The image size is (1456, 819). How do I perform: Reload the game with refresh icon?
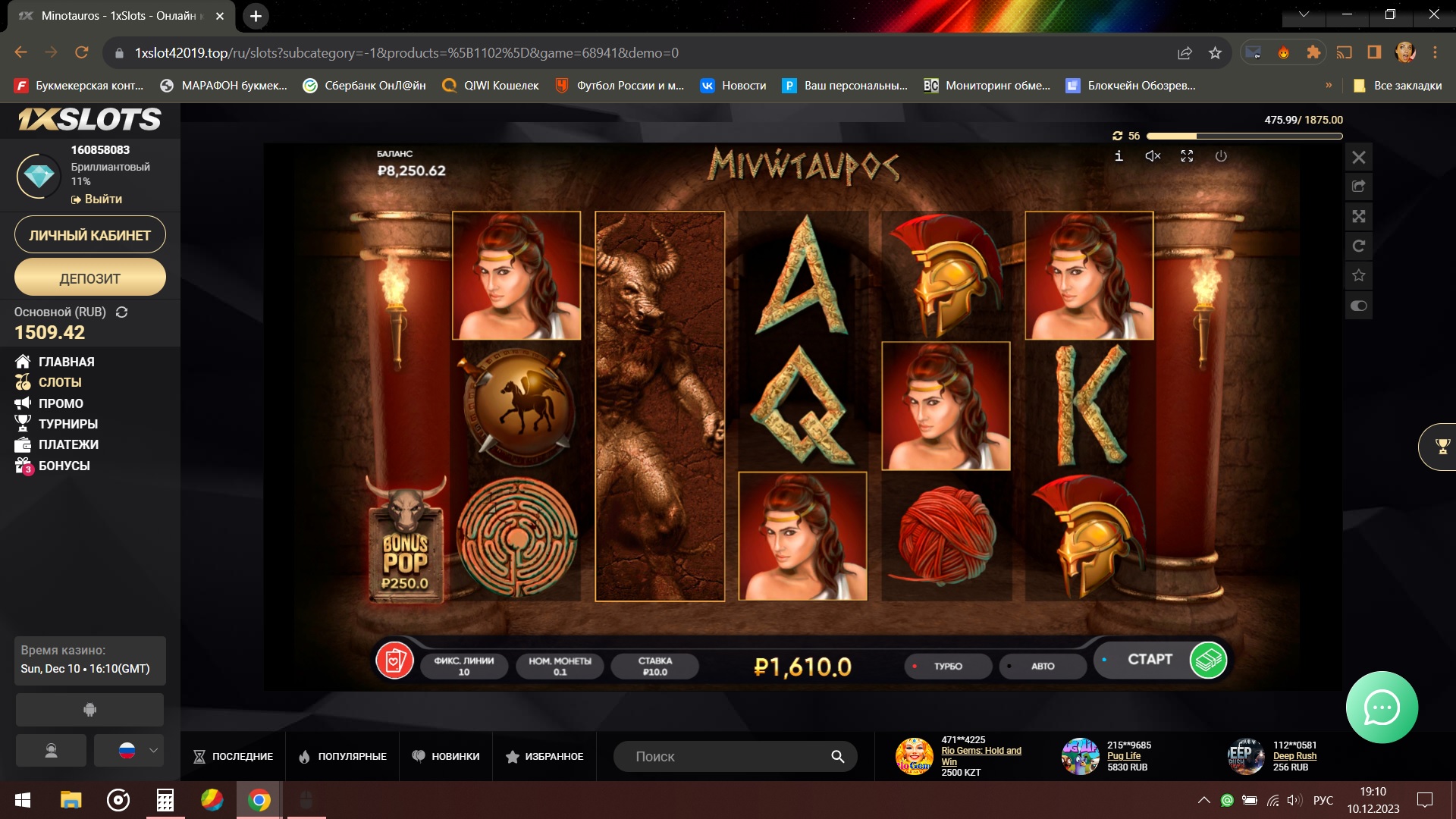click(x=1359, y=246)
